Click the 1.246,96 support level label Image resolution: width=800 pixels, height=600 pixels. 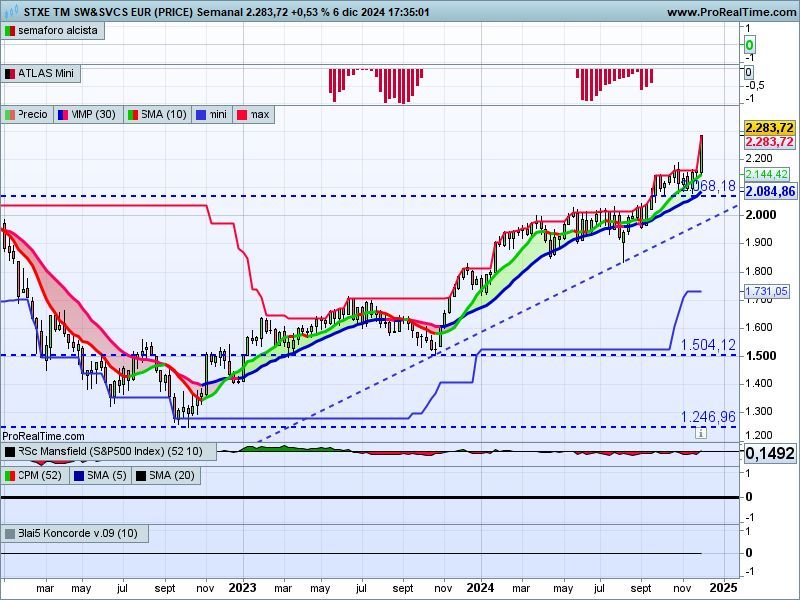tap(708, 417)
